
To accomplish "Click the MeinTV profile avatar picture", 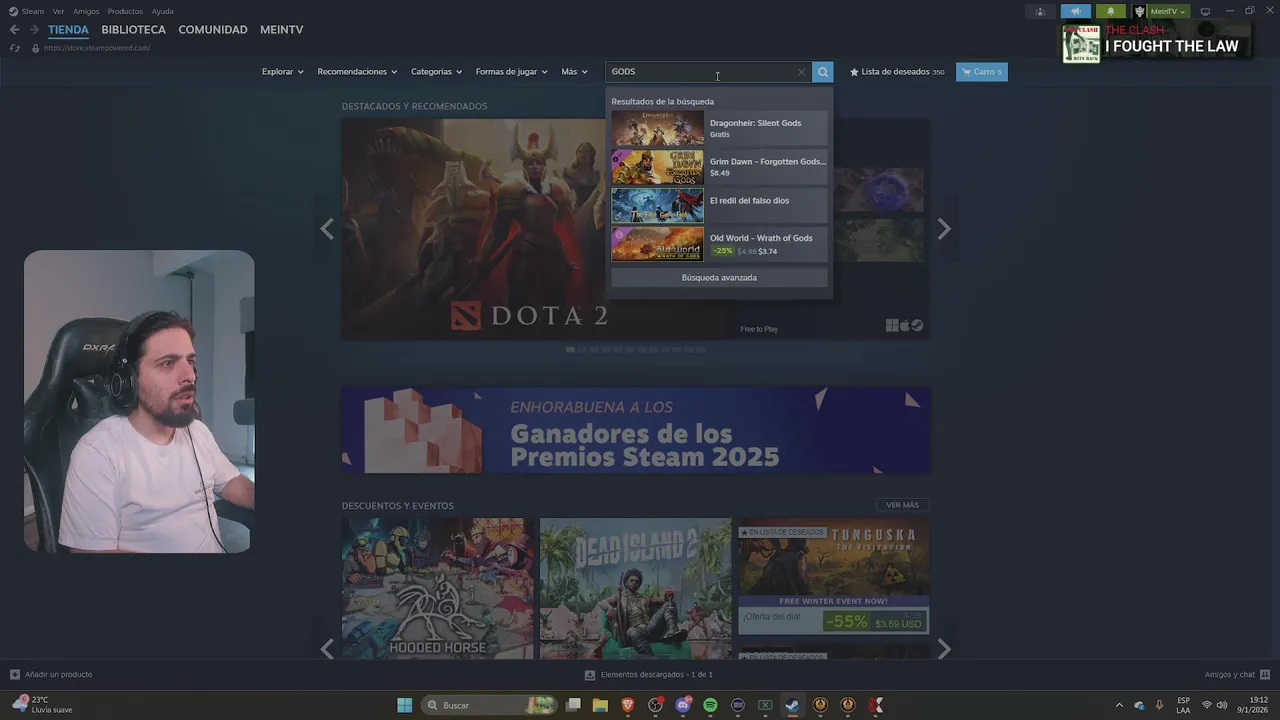I will click(1139, 12).
